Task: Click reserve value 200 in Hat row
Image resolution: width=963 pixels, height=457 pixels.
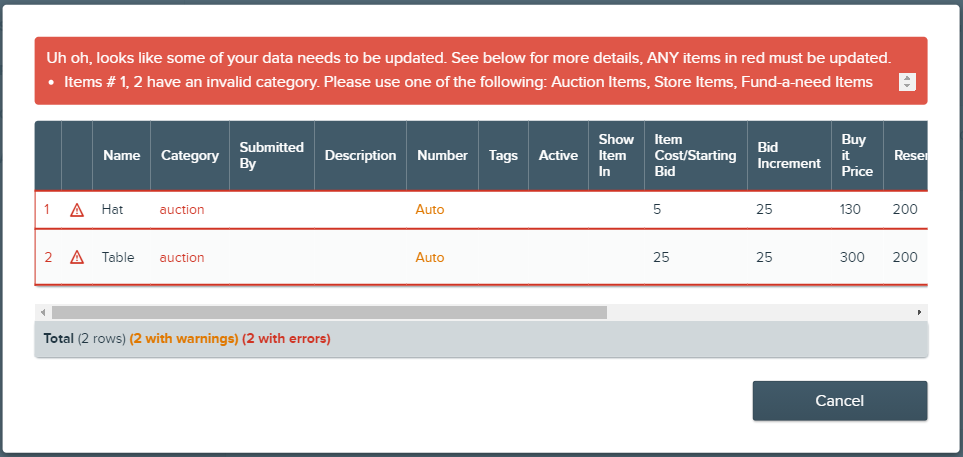Action: pyautogui.click(x=905, y=209)
